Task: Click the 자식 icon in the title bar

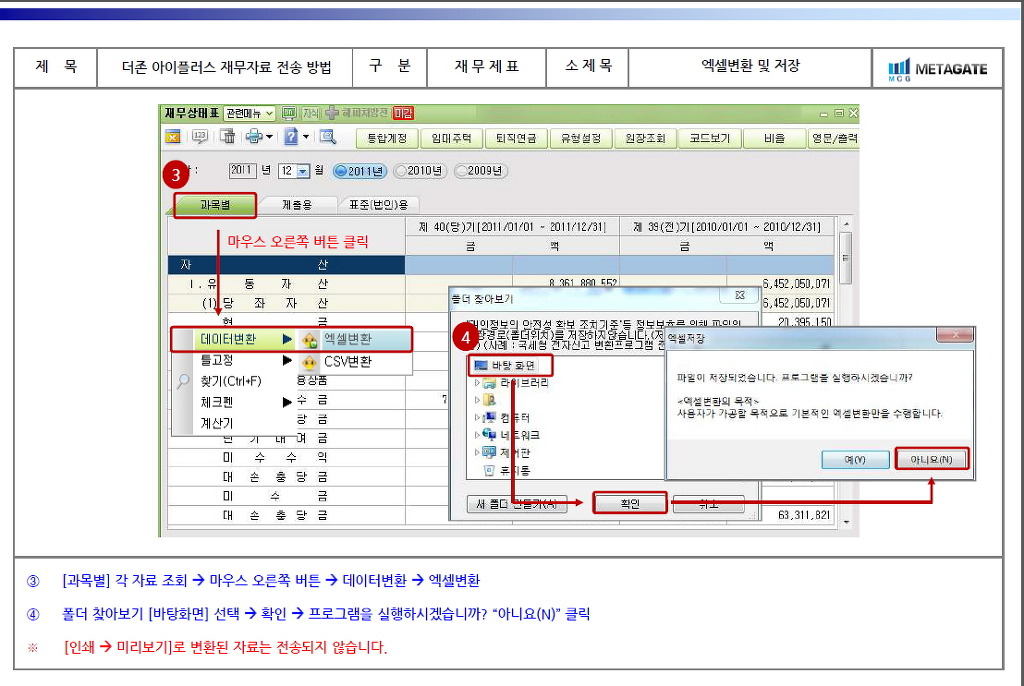Action: pyautogui.click(x=311, y=114)
